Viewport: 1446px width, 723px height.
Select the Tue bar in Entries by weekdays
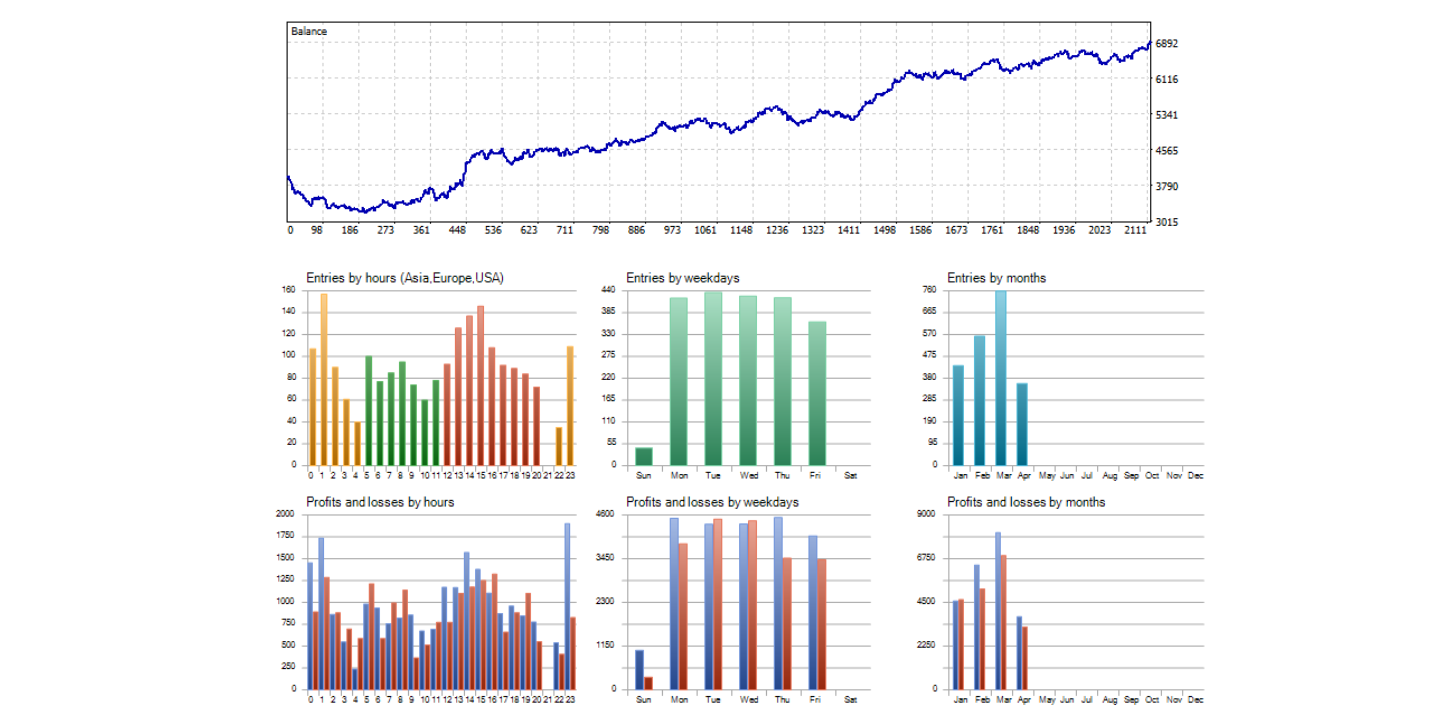(713, 378)
